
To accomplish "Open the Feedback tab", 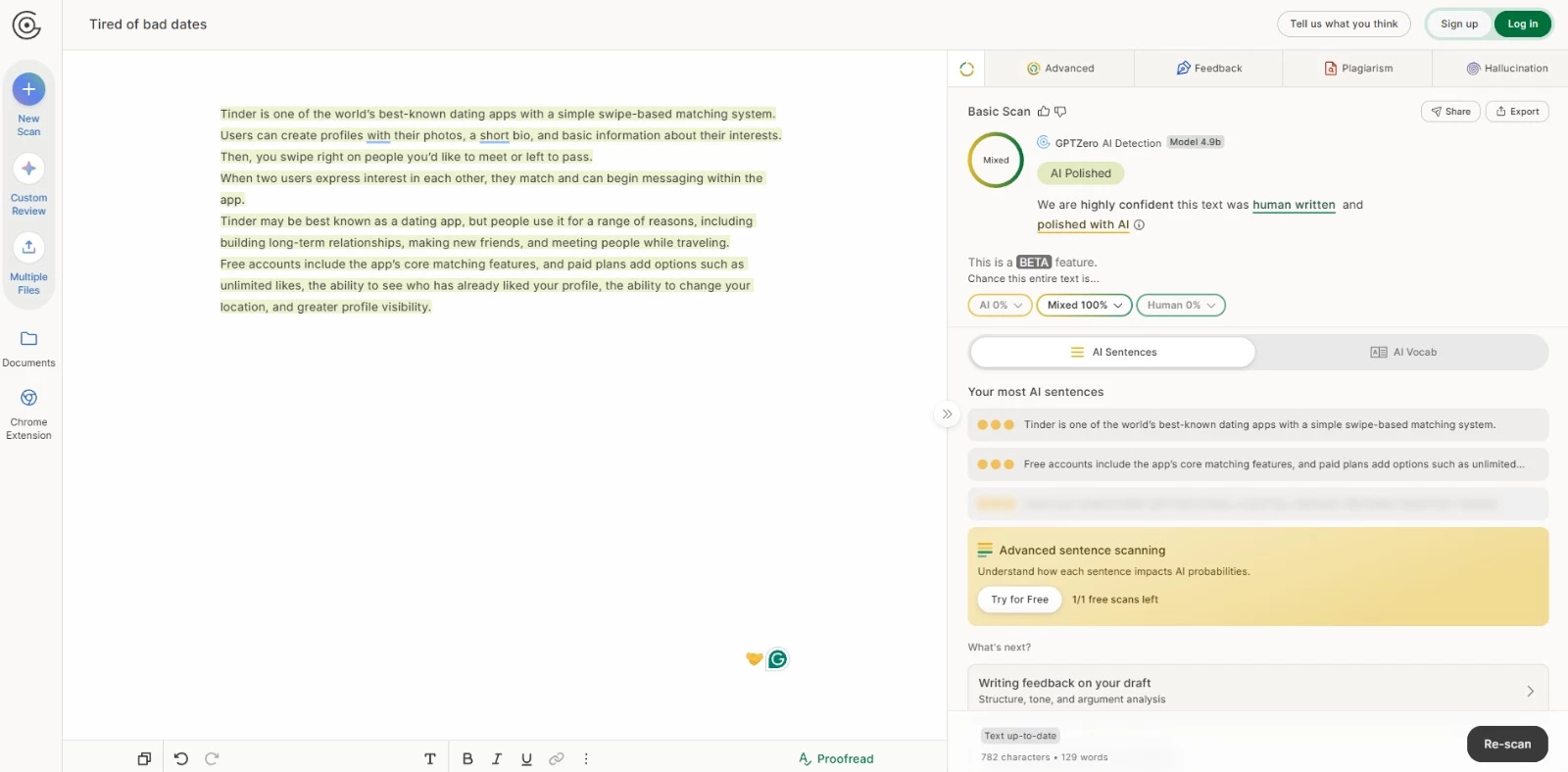I will [x=1208, y=69].
